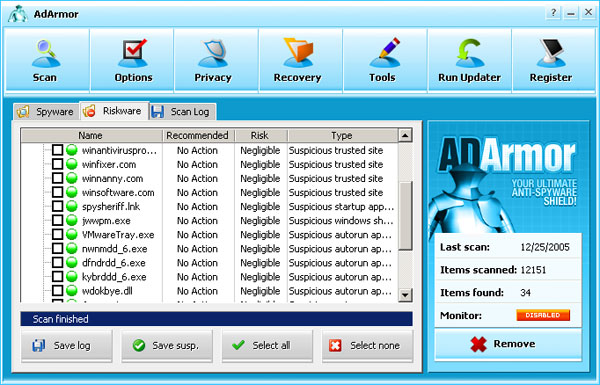The width and height of the screenshot is (600, 385).
Task: Click the Select all button
Action: tap(267, 345)
